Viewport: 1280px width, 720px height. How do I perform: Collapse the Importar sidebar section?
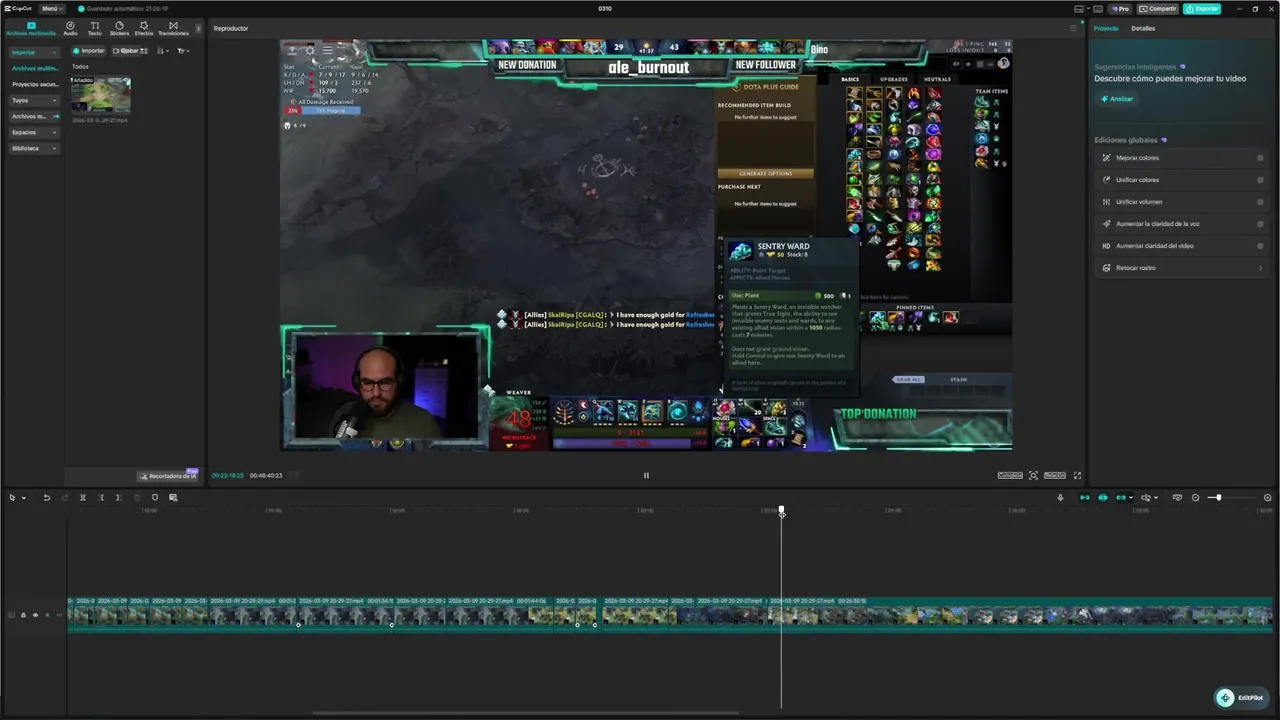click(x=33, y=52)
